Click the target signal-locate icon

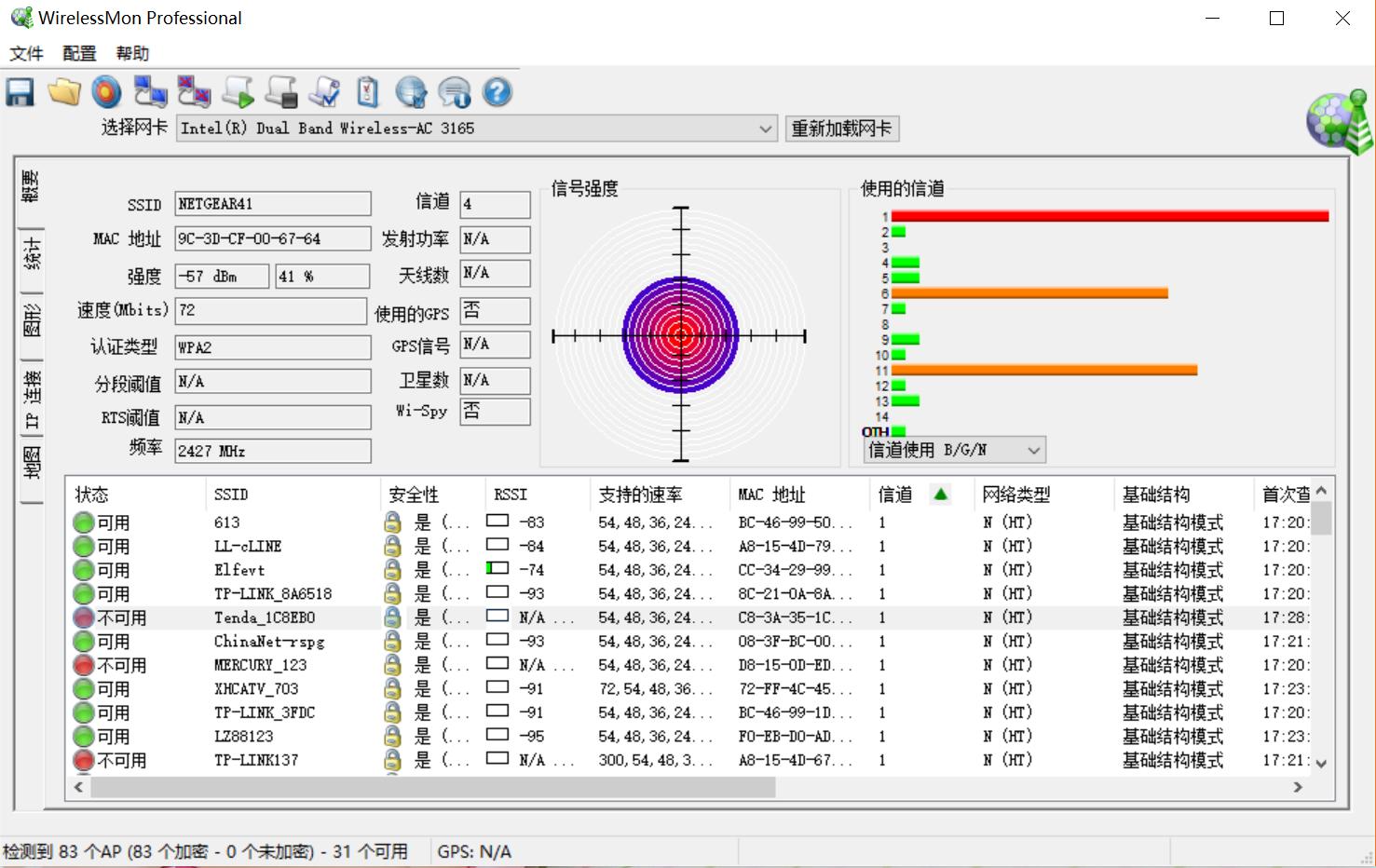[x=105, y=91]
